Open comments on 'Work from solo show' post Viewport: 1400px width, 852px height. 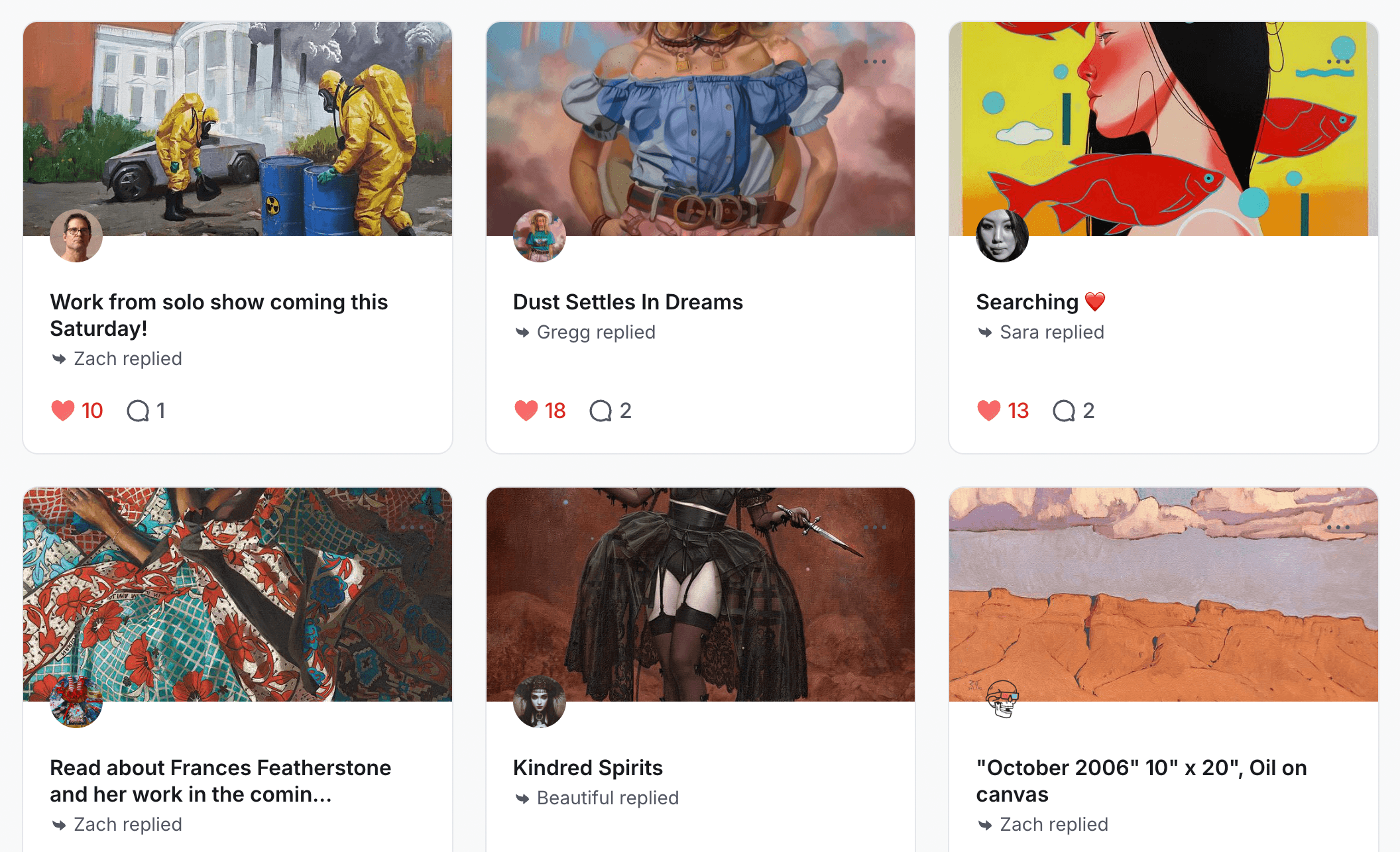[138, 411]
